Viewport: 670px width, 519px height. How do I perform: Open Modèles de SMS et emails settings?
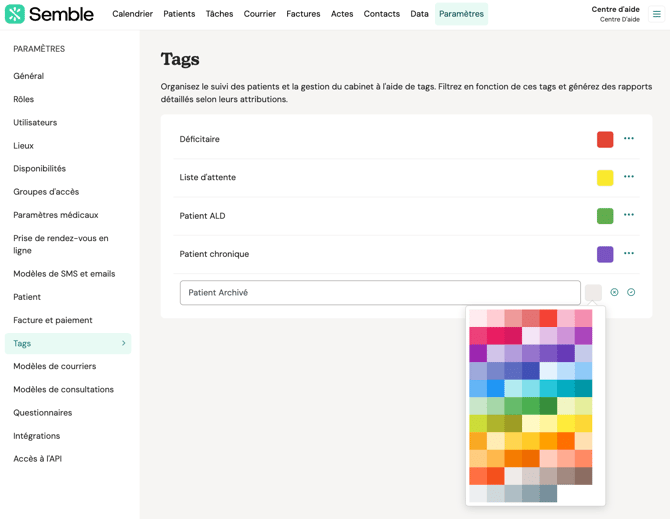pyautogui.click(x=64, y=274)
